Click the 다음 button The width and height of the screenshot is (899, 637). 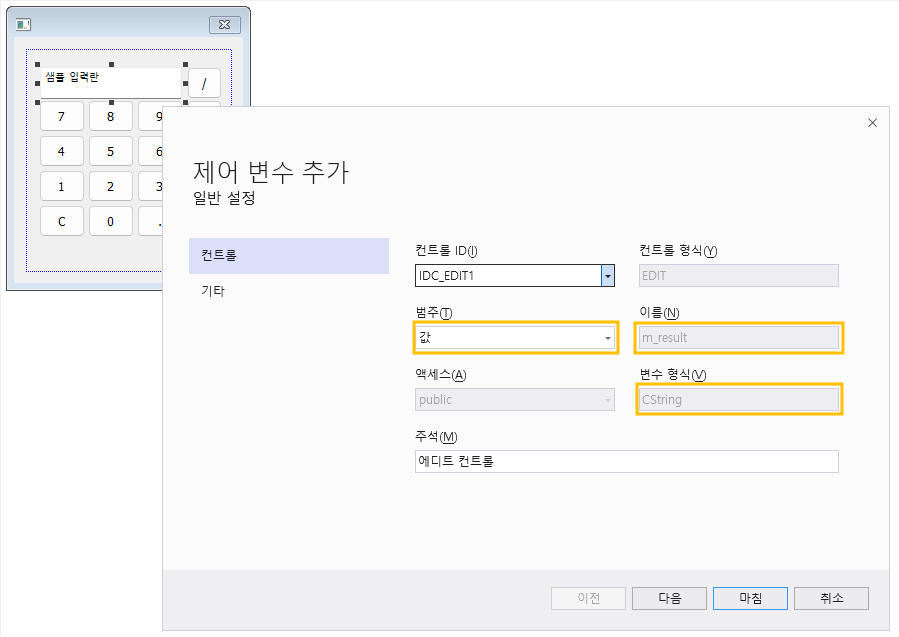pos(669,598)
